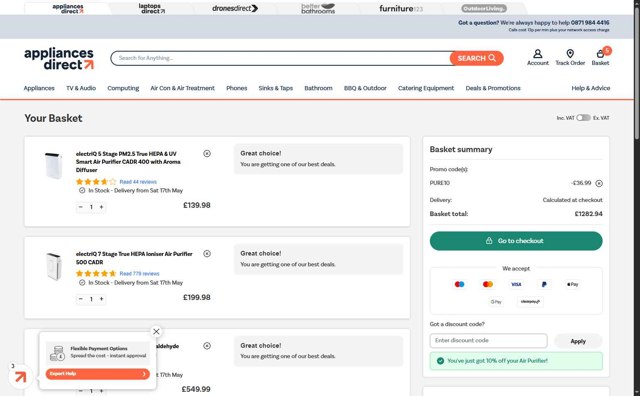
Task: Decrease quantity of electriQ 7 Stage purifier
Action: point(81,299)
